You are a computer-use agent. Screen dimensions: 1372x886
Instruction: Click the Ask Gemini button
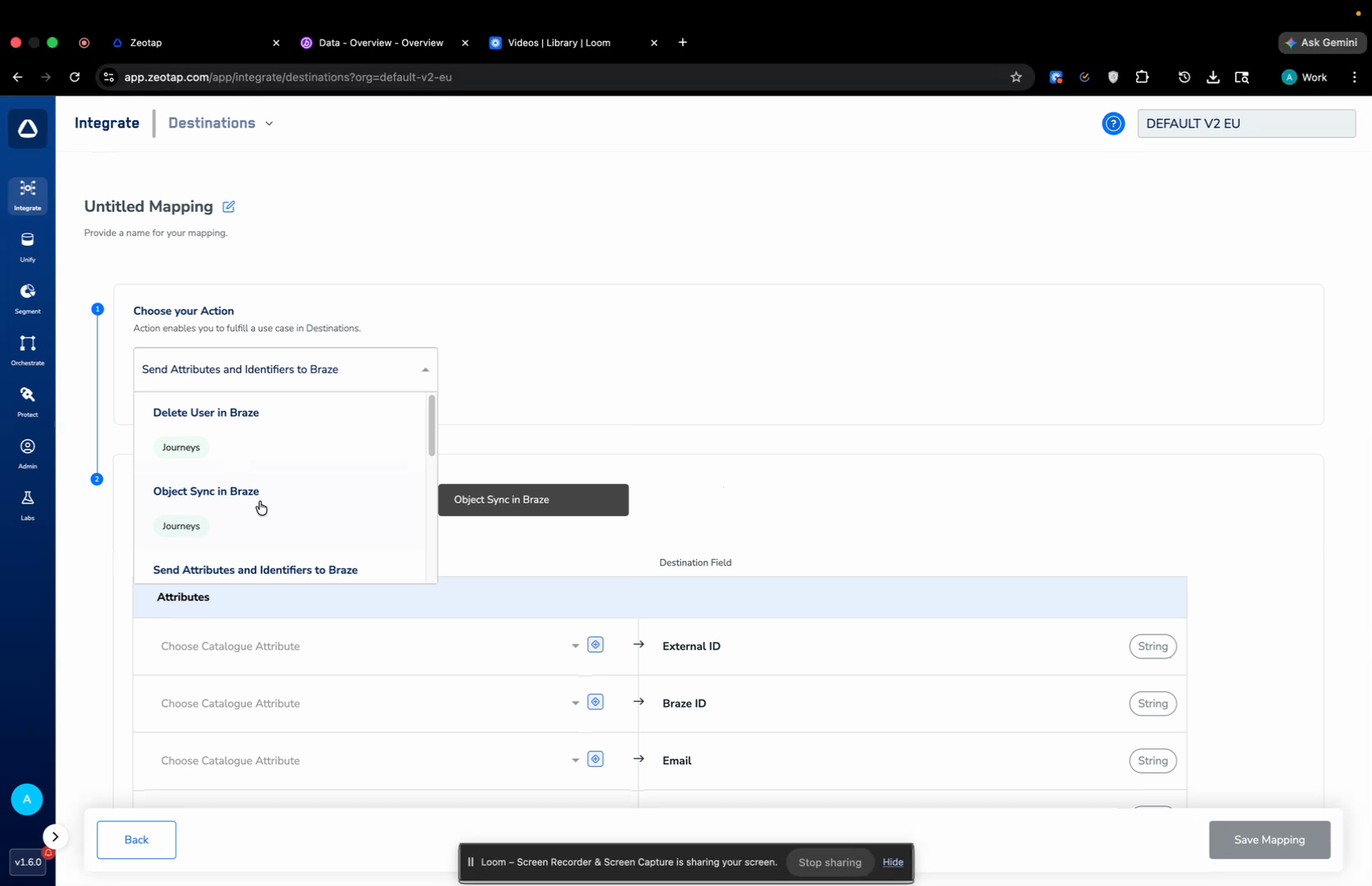pyautogui.click(x=1322, y=43)
